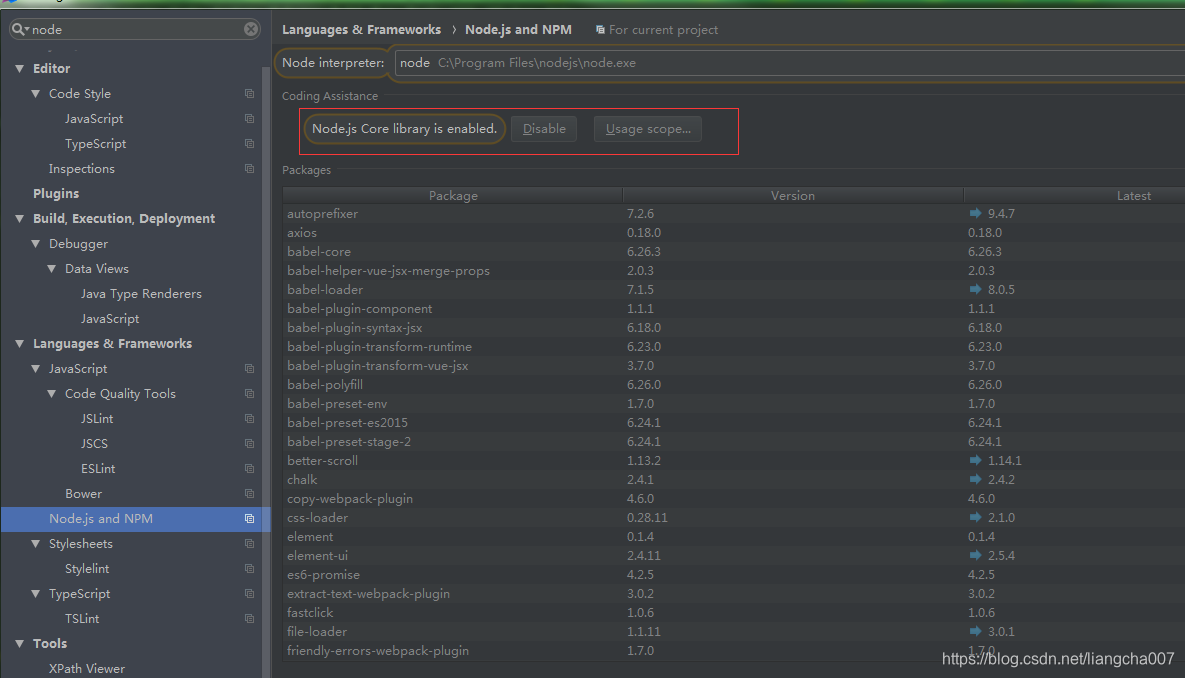Collapse the Data Views node
This screenshot has width=1185, height=678.
pos(51,268)
